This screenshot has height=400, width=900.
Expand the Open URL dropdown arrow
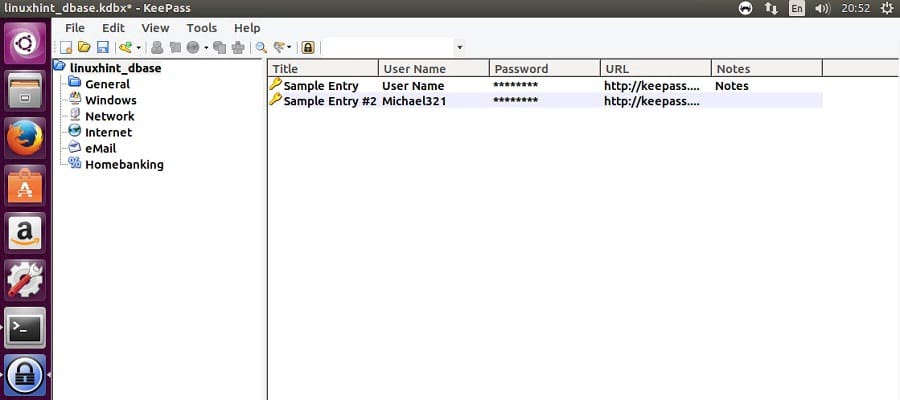click(206, 48)
